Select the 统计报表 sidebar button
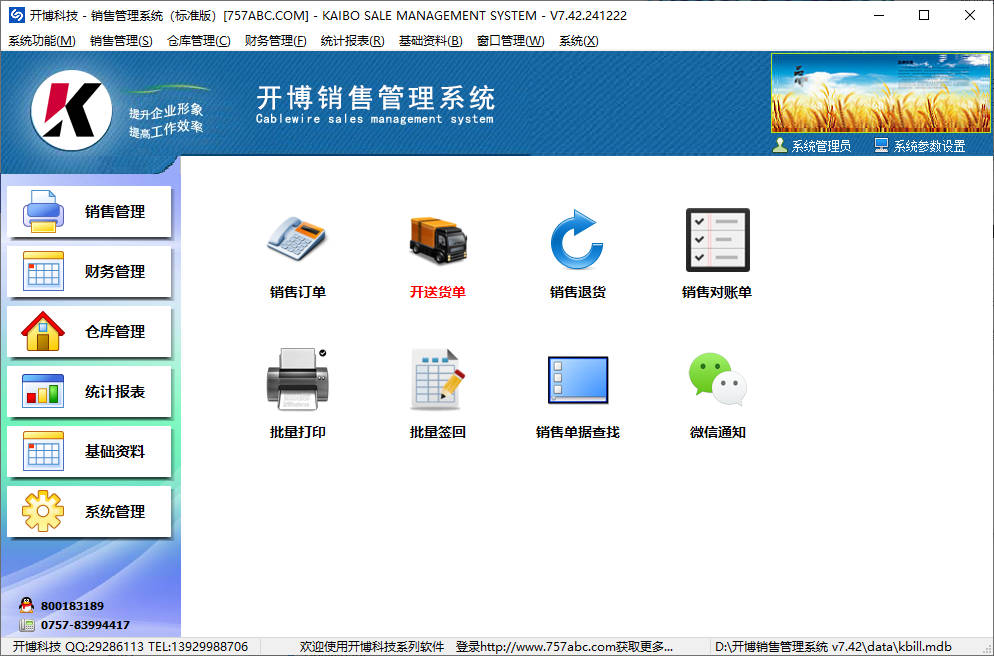Image resolution: width=994 pixels, height=656 pixels. [x=89, y=392]
